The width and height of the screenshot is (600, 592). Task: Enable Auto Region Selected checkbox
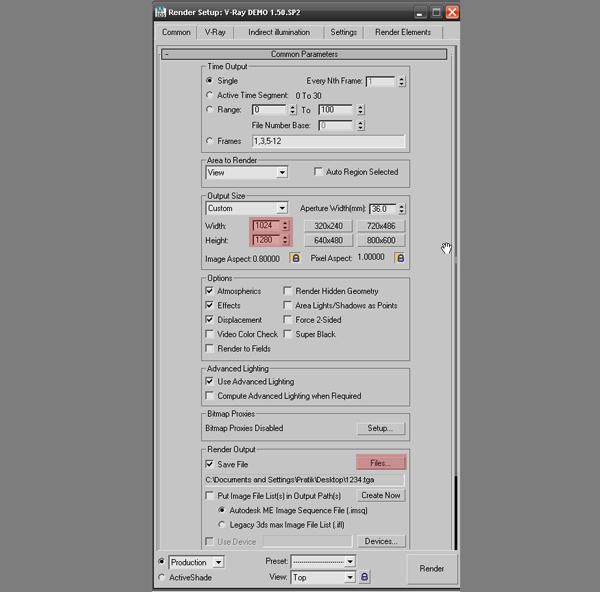coord(318,171)
